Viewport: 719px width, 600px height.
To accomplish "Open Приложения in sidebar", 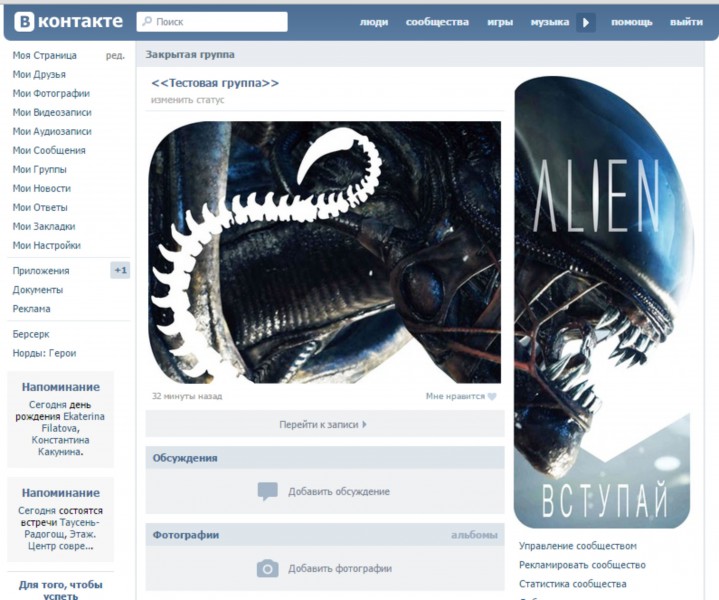I will [41, 271].
